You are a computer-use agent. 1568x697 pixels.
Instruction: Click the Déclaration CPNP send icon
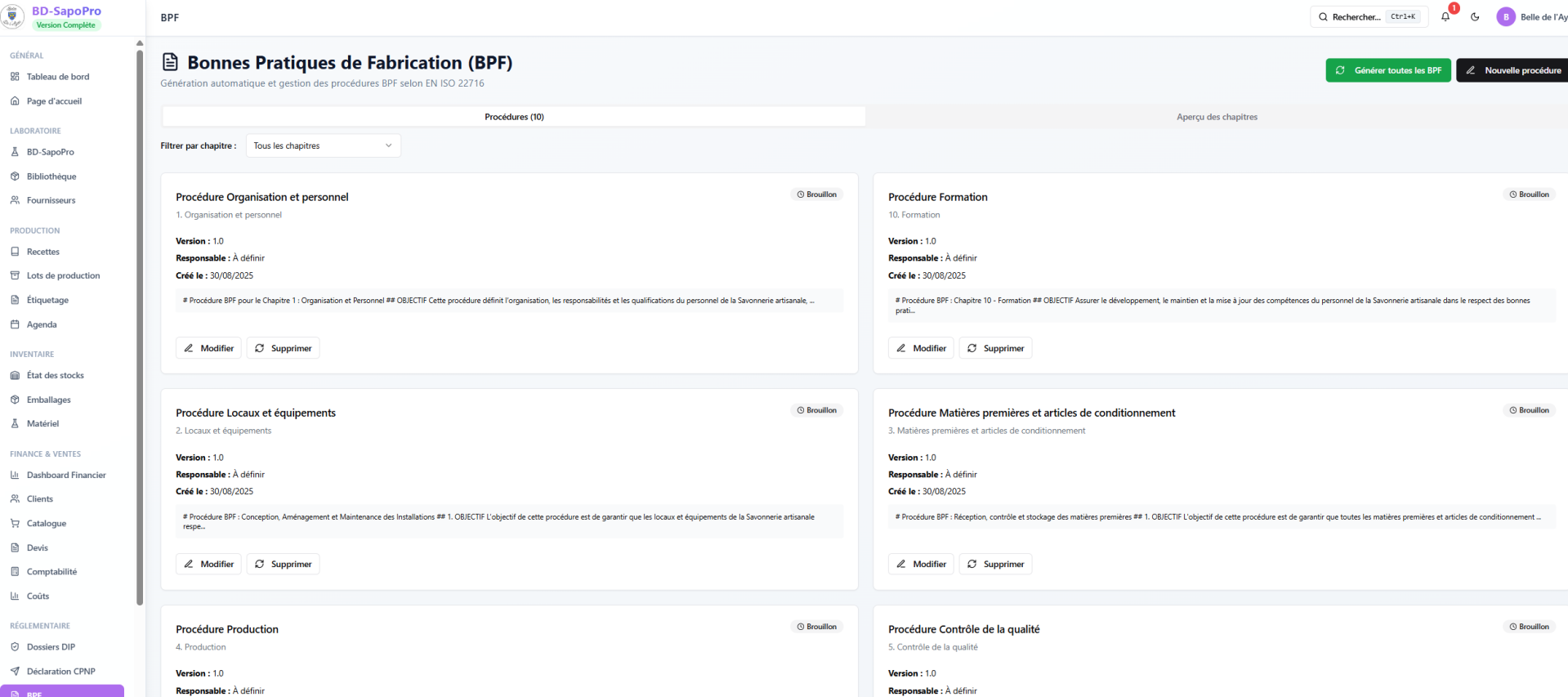(15, 671)
